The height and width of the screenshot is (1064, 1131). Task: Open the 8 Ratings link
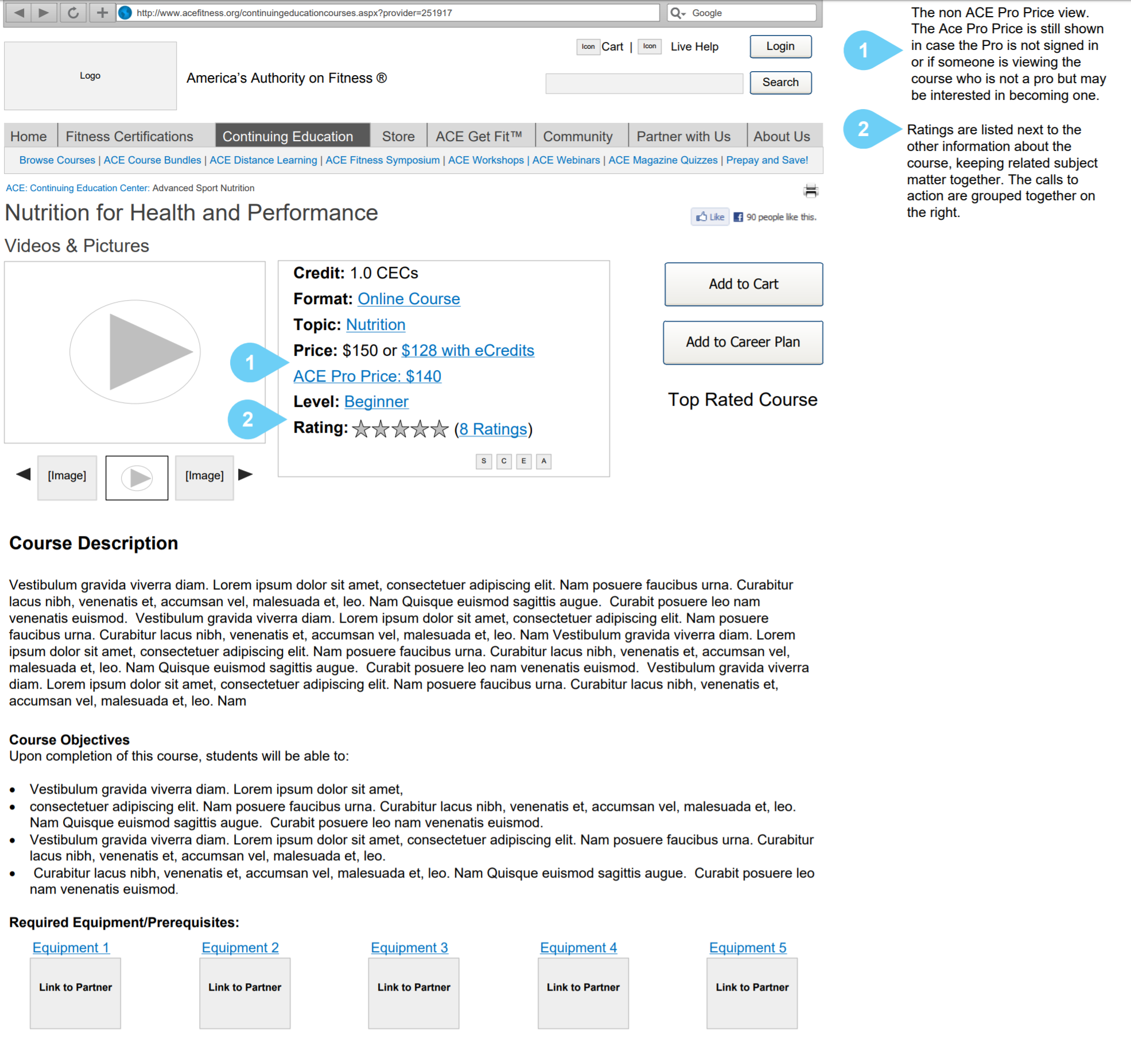(x=493, y=429)
